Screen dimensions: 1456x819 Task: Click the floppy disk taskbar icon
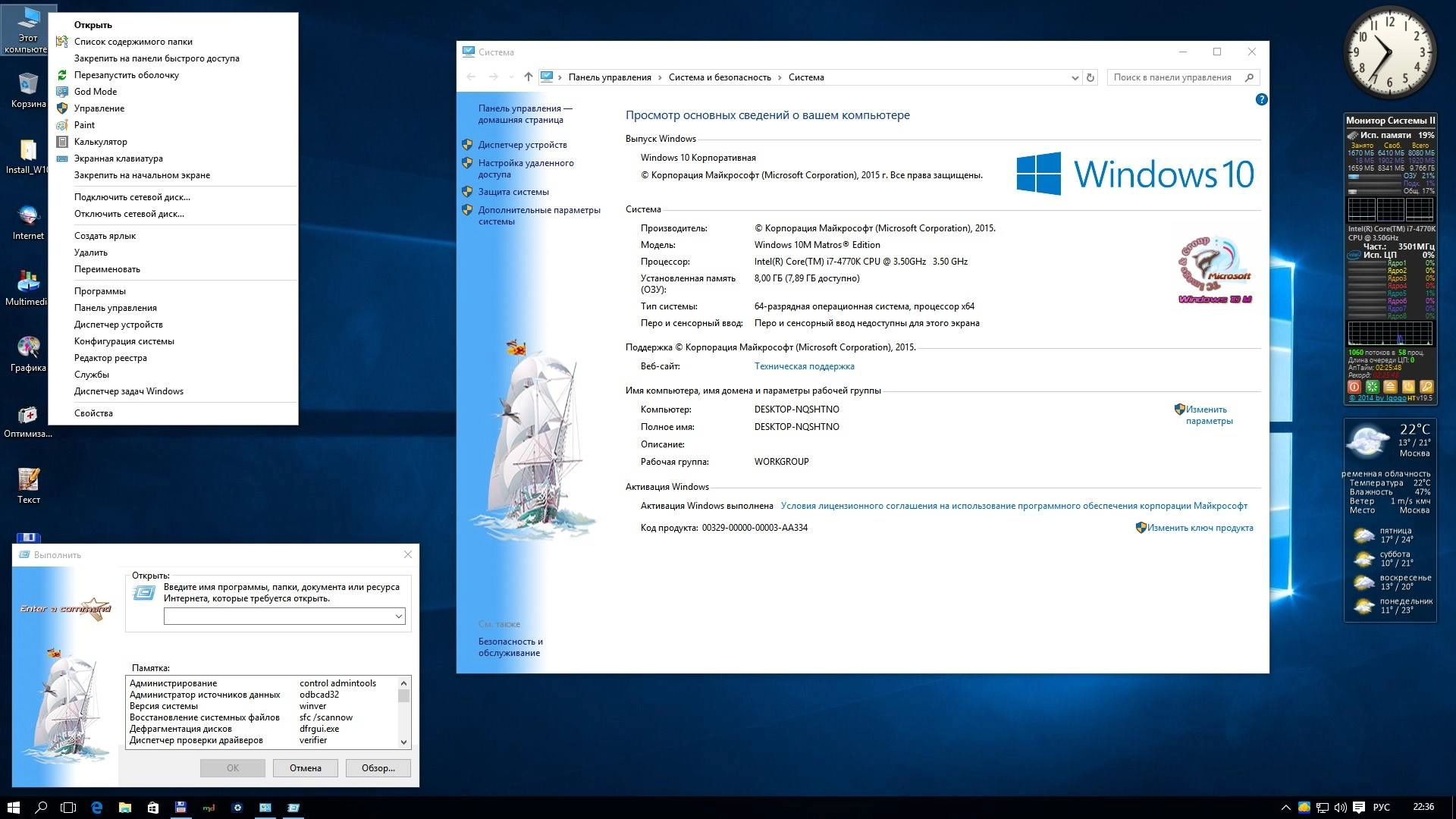180,808
